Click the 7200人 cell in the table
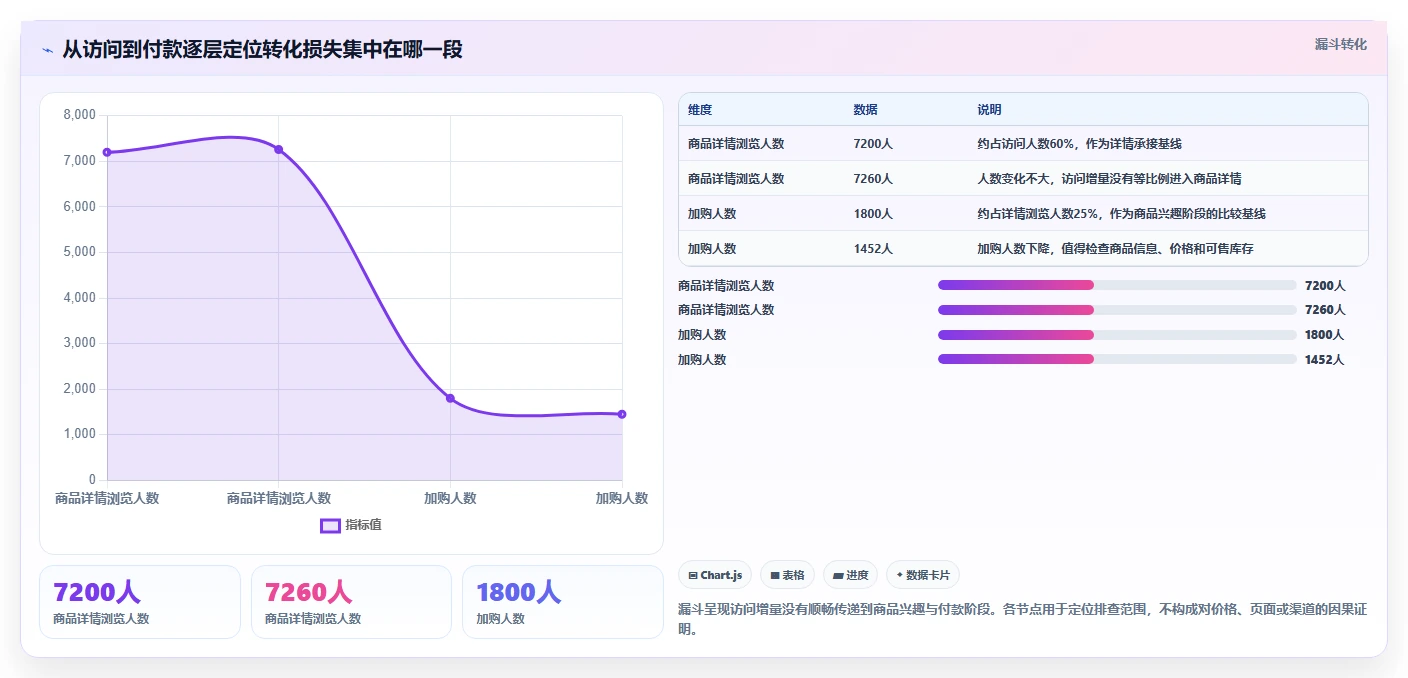This screenshot has height=678, width=1408. pyautogui.click(x=873, y=144)
